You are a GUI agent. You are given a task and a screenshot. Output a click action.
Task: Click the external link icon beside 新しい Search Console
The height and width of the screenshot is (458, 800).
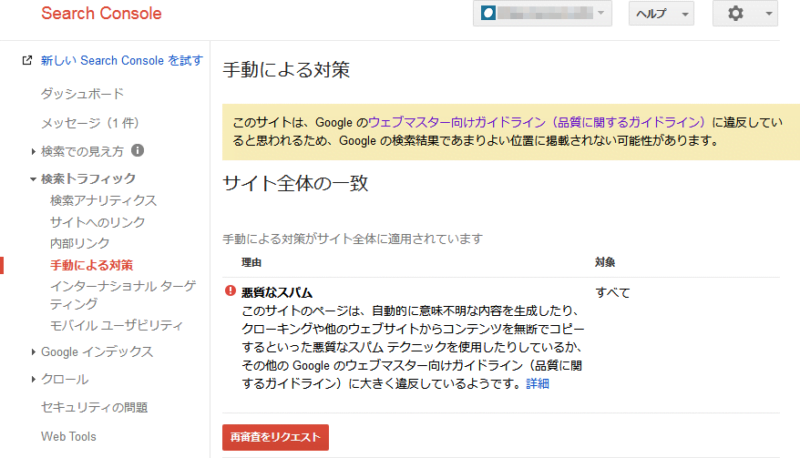coord(27,61)
